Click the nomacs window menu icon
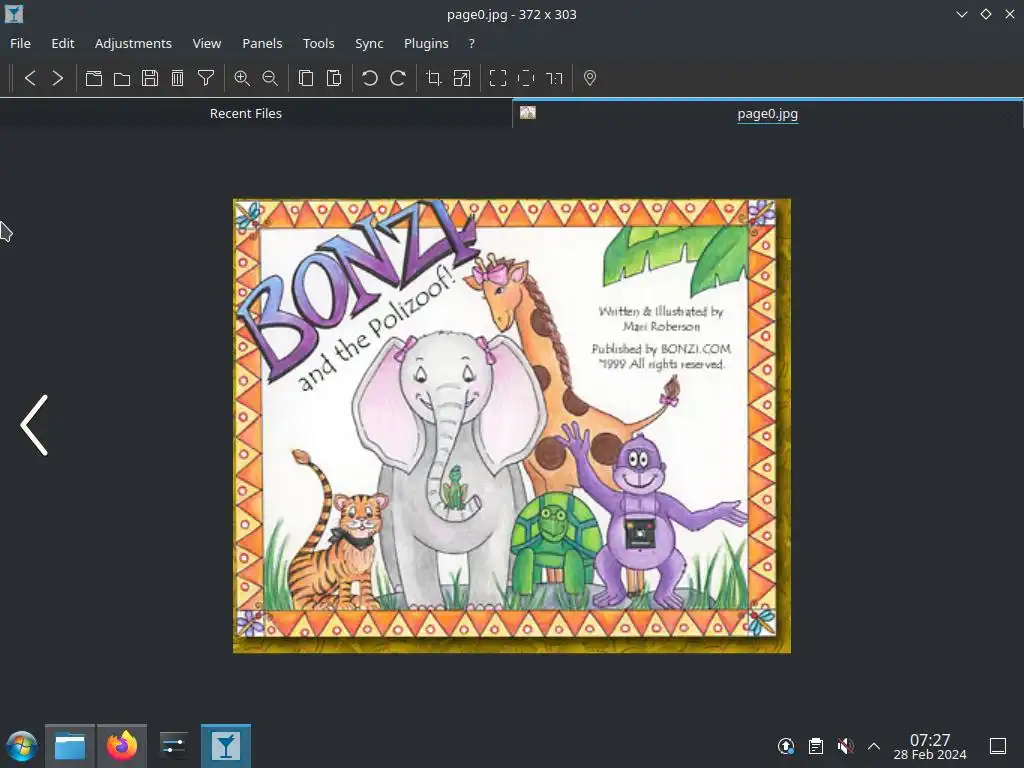 pos(14,14)
